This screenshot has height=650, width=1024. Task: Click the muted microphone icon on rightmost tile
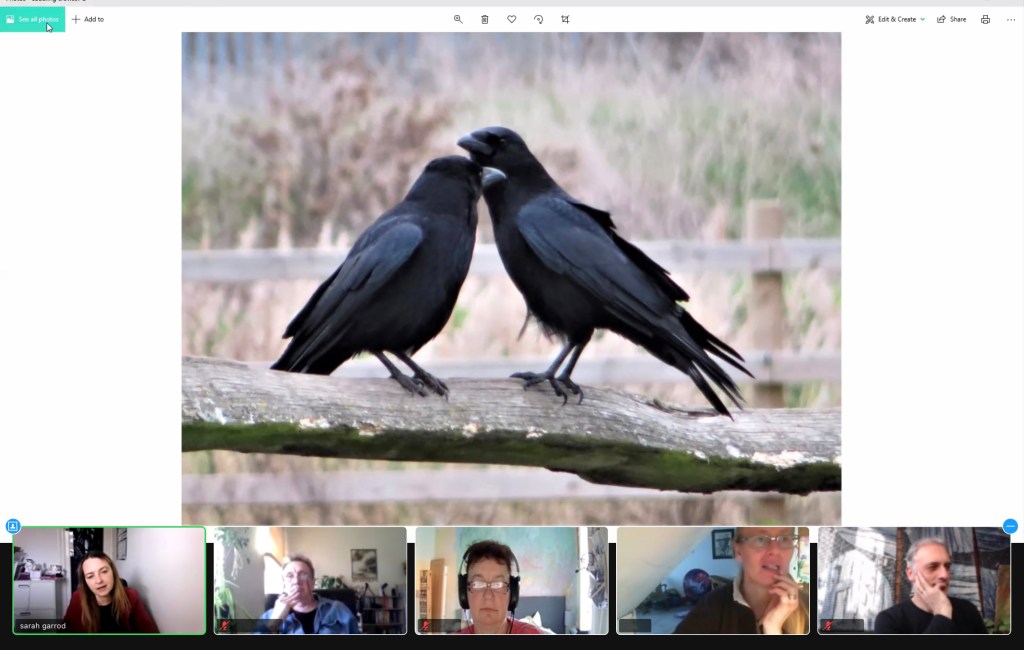[828, 626]
